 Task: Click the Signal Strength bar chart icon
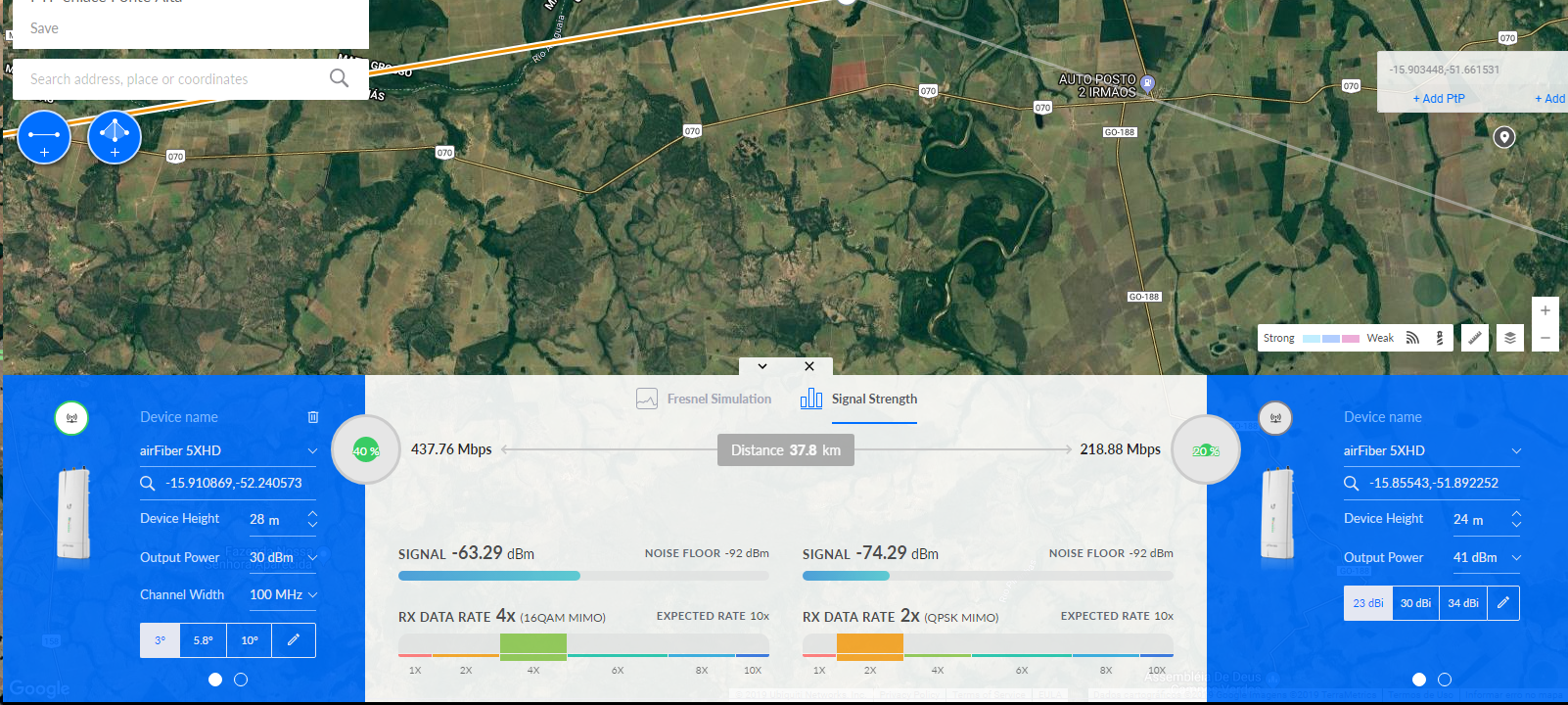pyautogui.click(x=811, y=399)
